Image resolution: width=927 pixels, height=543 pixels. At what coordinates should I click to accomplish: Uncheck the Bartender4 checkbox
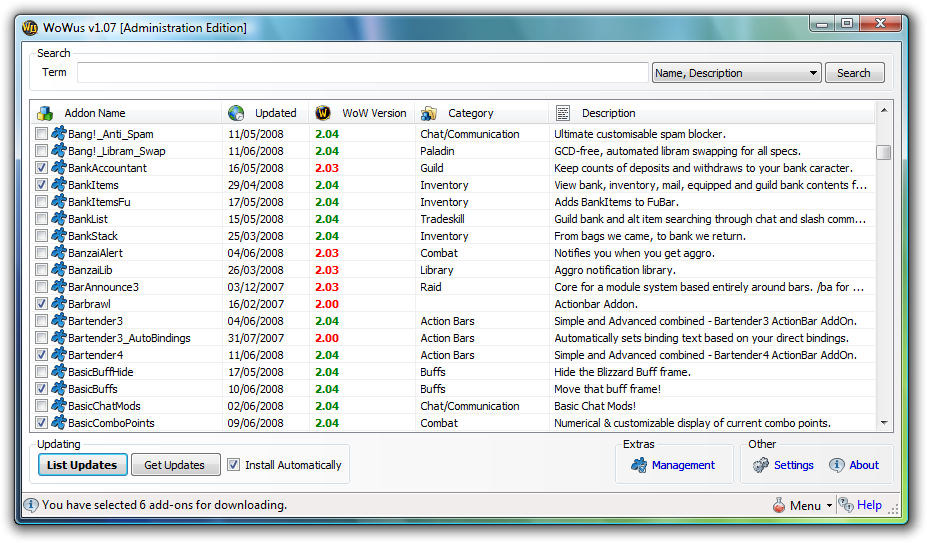pos(41,355)
